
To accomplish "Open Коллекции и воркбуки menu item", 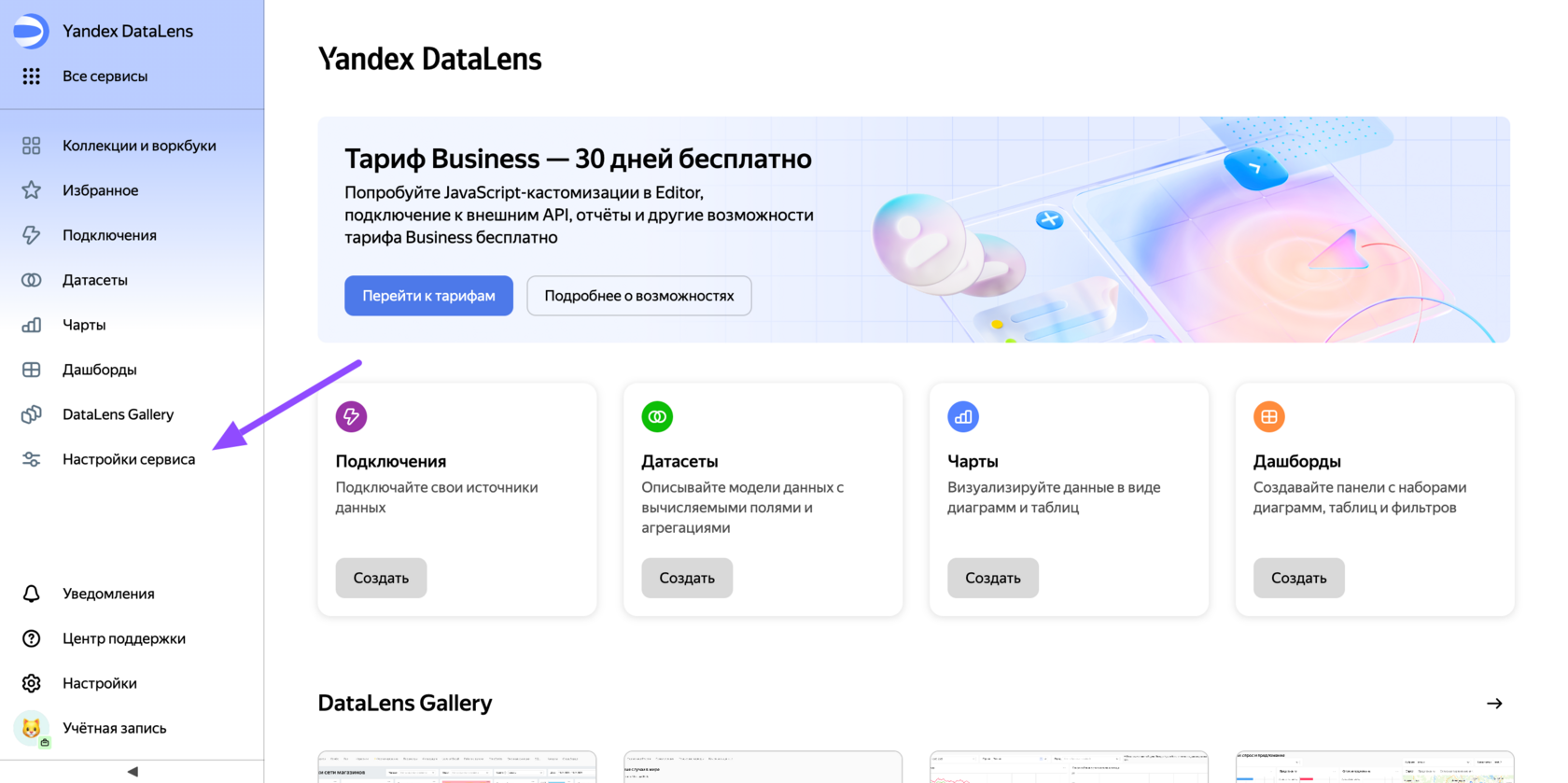I will 139,146.
